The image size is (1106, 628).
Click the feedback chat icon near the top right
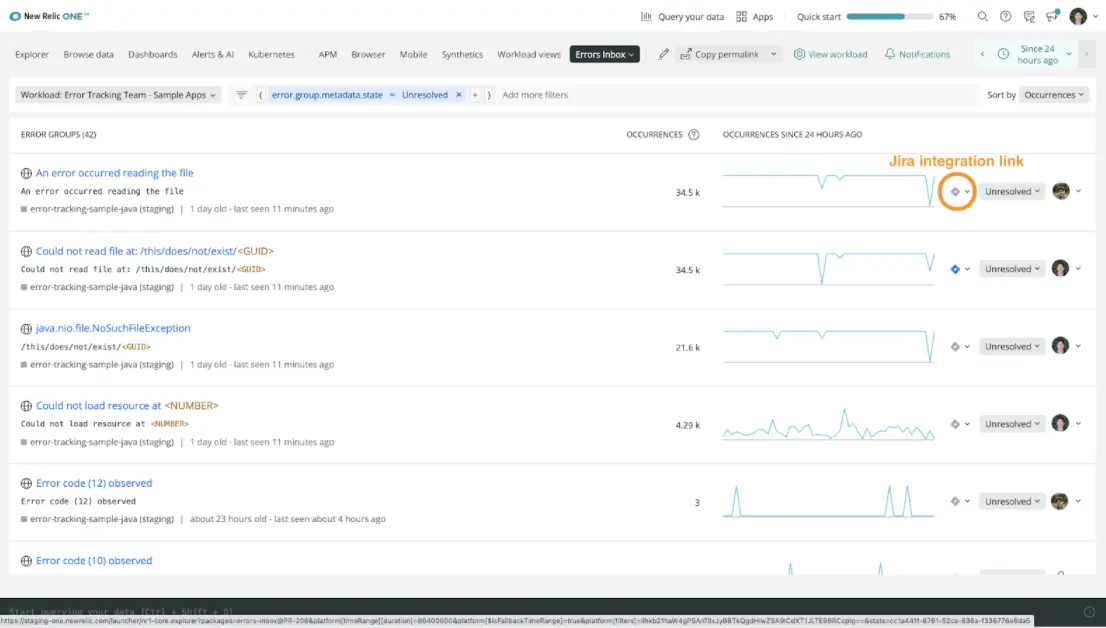pyautogui.click(x=1029, y=17)
